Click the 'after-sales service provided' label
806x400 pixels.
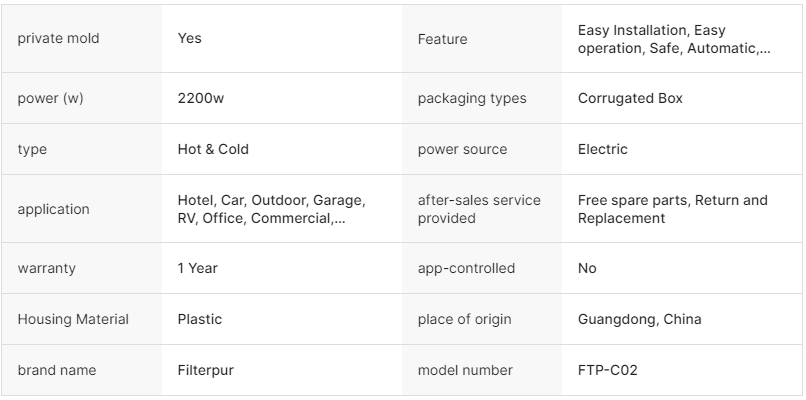(479, 209)
